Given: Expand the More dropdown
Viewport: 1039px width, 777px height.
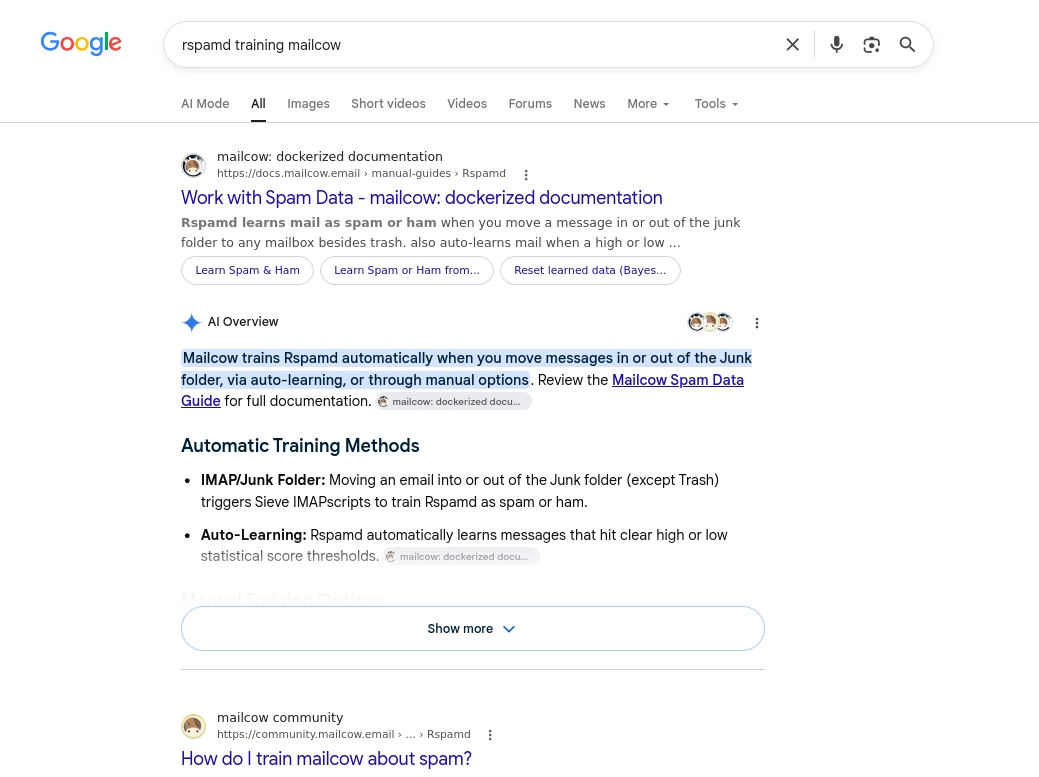Looking at the screenshot, I should tap(648, 104).
